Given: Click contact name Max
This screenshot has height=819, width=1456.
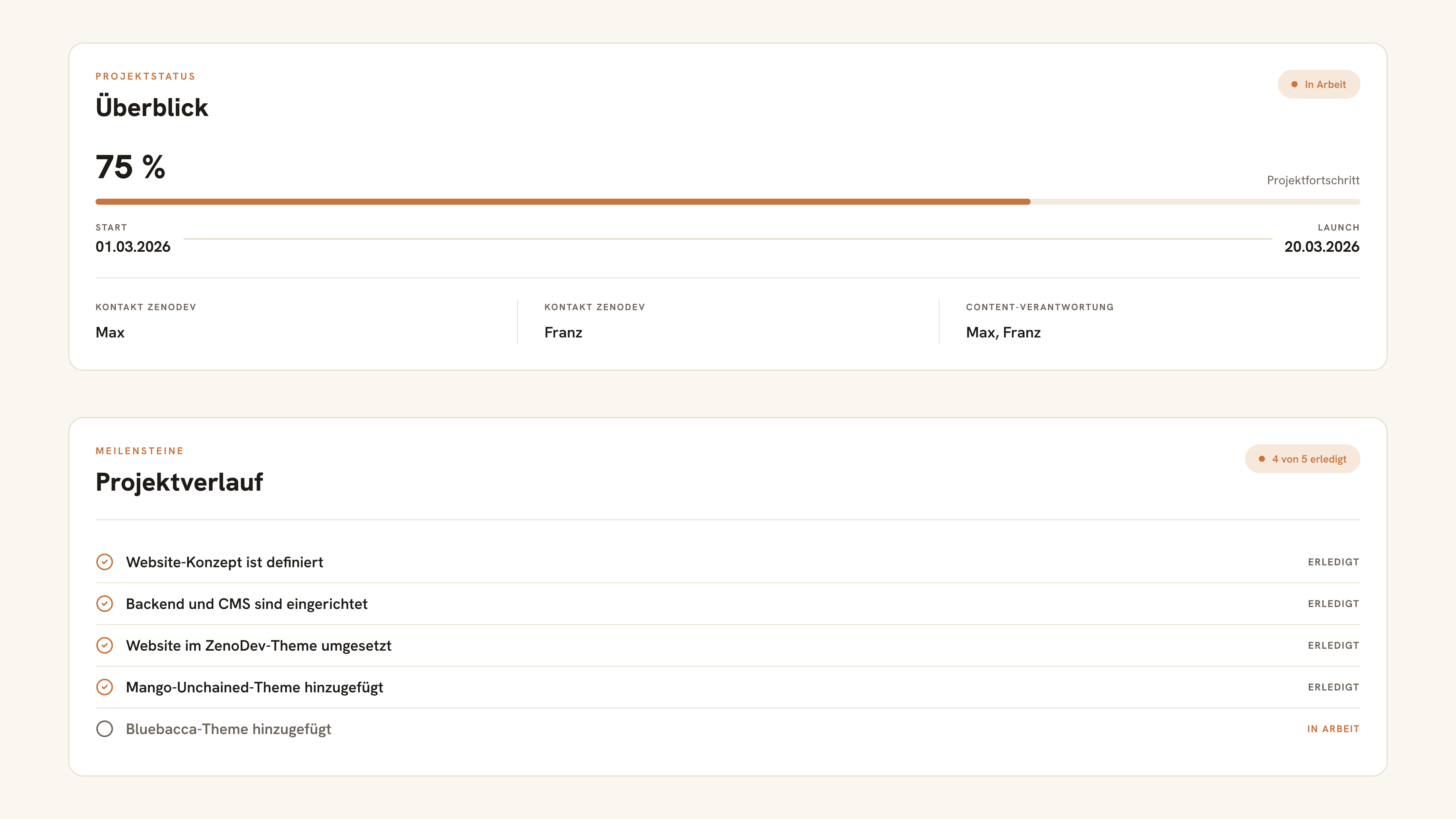Looking at the screenshot, I should [x=110, y=332].
